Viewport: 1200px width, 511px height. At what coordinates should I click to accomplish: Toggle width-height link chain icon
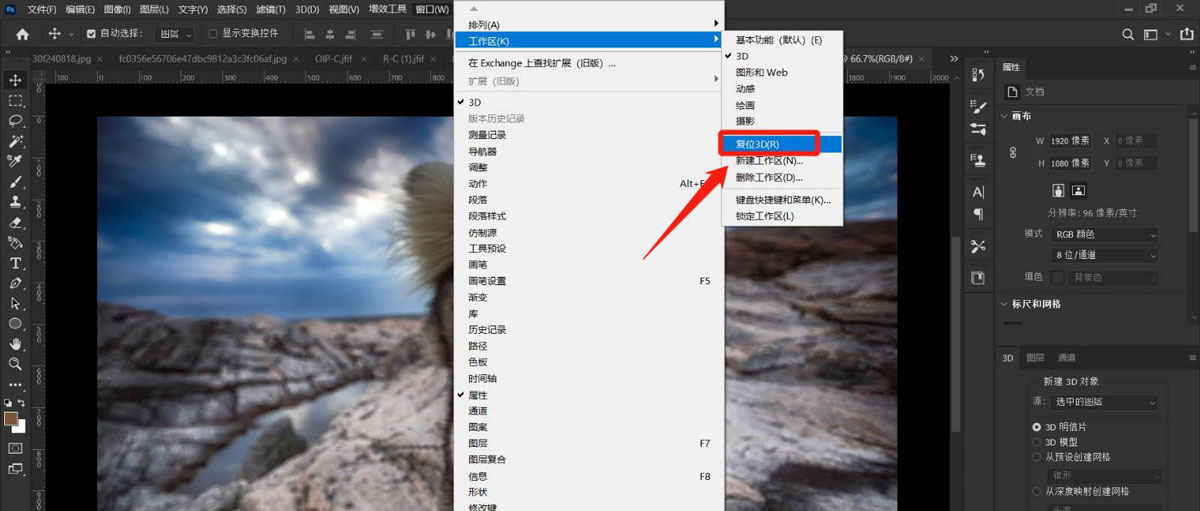click(x=1013, y=152)
